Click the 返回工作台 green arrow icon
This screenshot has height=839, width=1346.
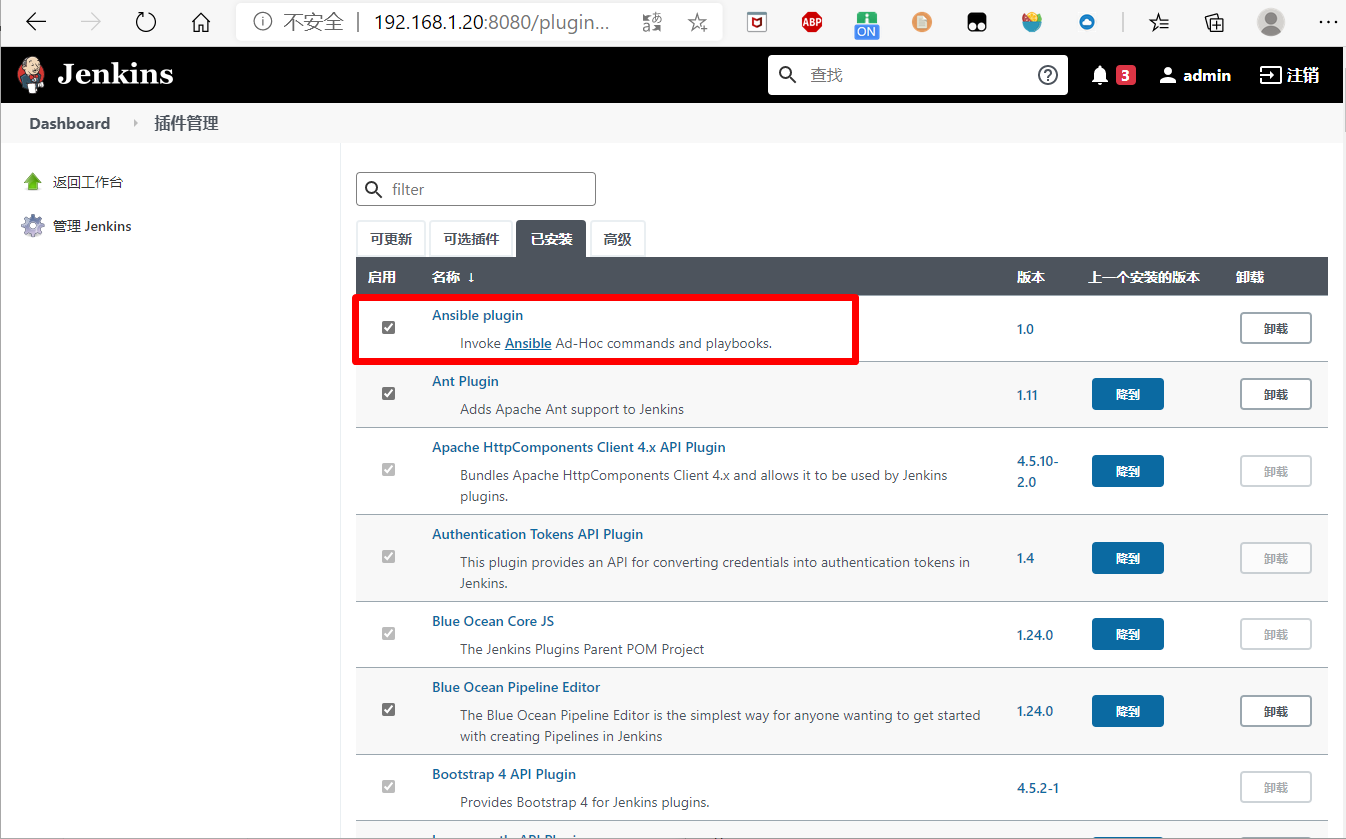coord(33,182)
